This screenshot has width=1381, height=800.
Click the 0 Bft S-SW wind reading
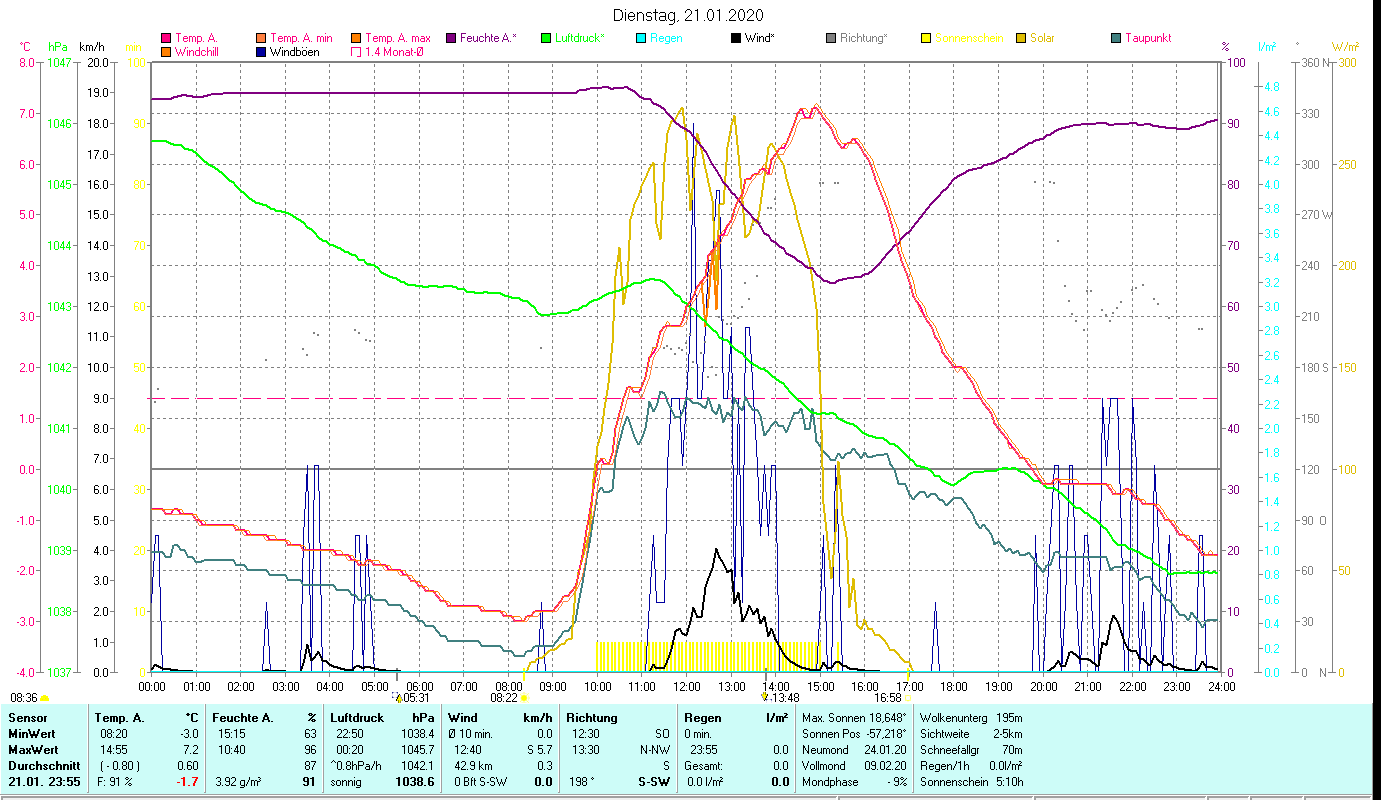tap(480, 782)
